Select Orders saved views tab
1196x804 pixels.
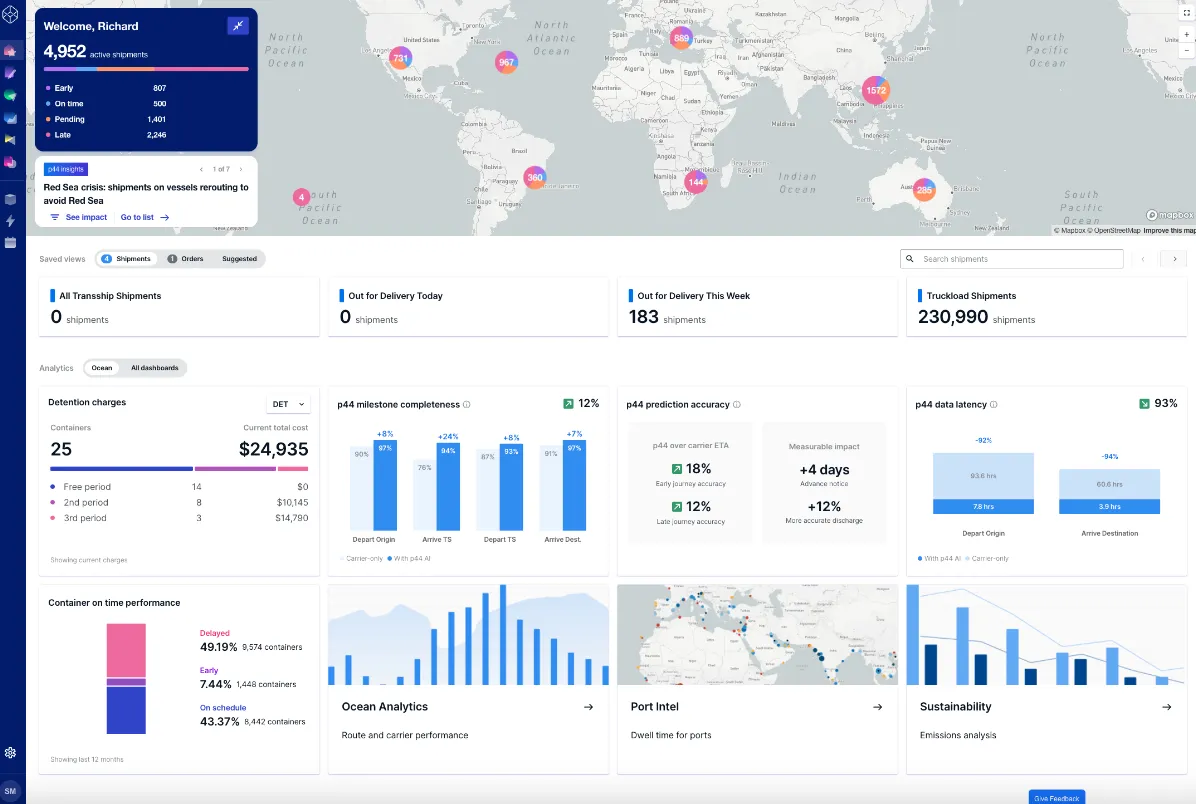(185, 259)
